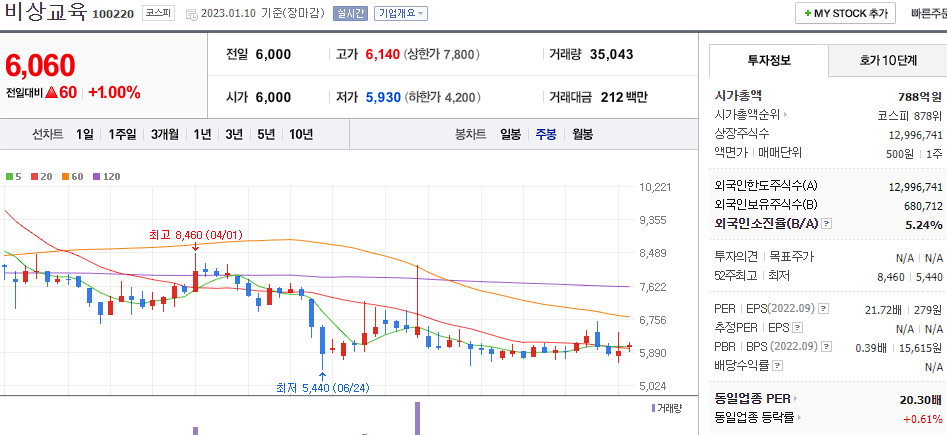This screenshot has height=435, width=947.
Task: Click the 외국인보유주식수(B) value 680,712
Action: click(923, 205)
